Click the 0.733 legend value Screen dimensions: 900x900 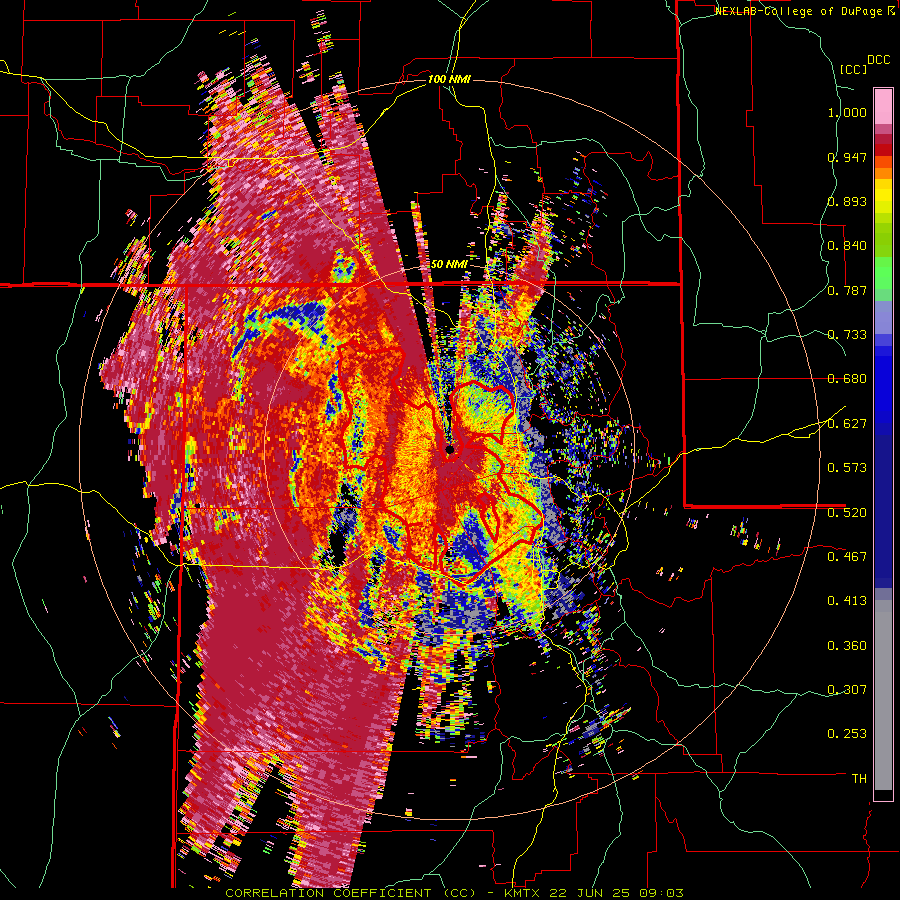point(847,335)
